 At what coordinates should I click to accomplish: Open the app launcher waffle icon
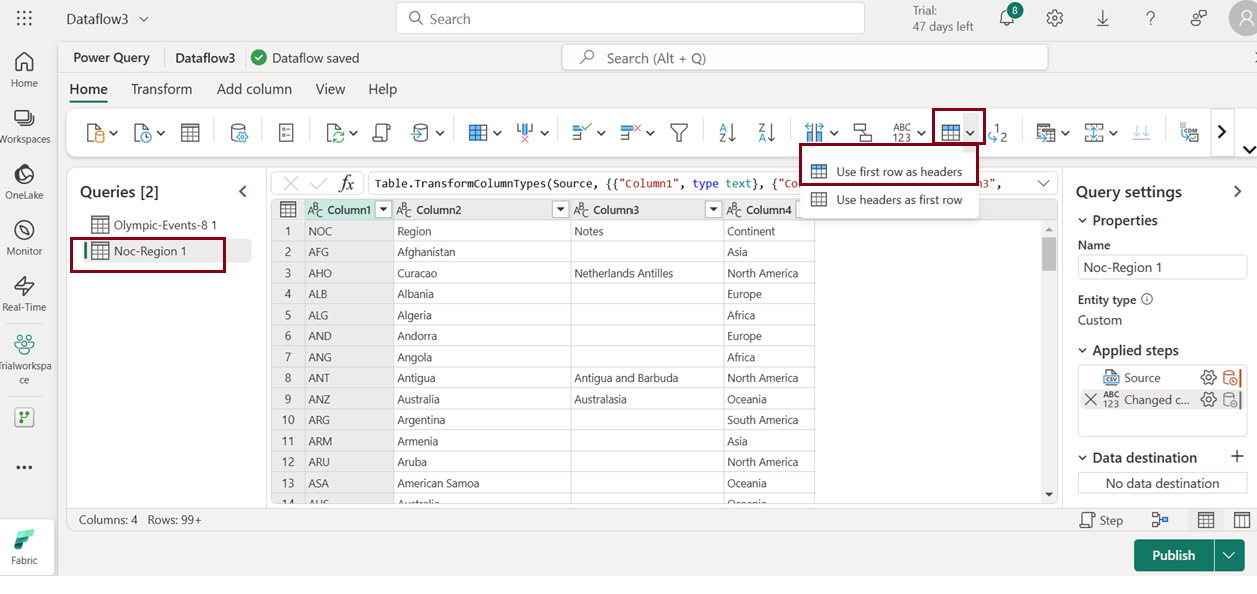coord(24,18)
